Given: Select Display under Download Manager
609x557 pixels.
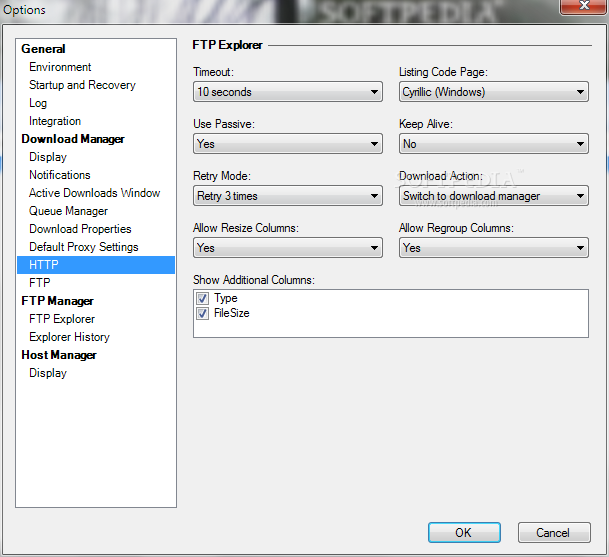Looking at the screenshot, I should pyautogui.click(x=48, y=157).
